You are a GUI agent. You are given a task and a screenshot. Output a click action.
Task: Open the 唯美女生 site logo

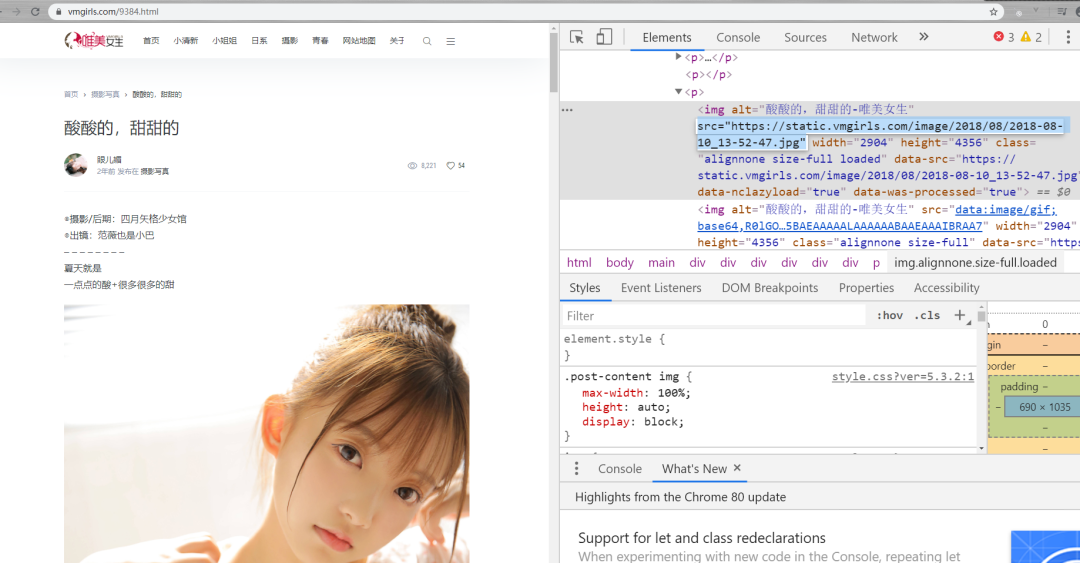[94, 41]
